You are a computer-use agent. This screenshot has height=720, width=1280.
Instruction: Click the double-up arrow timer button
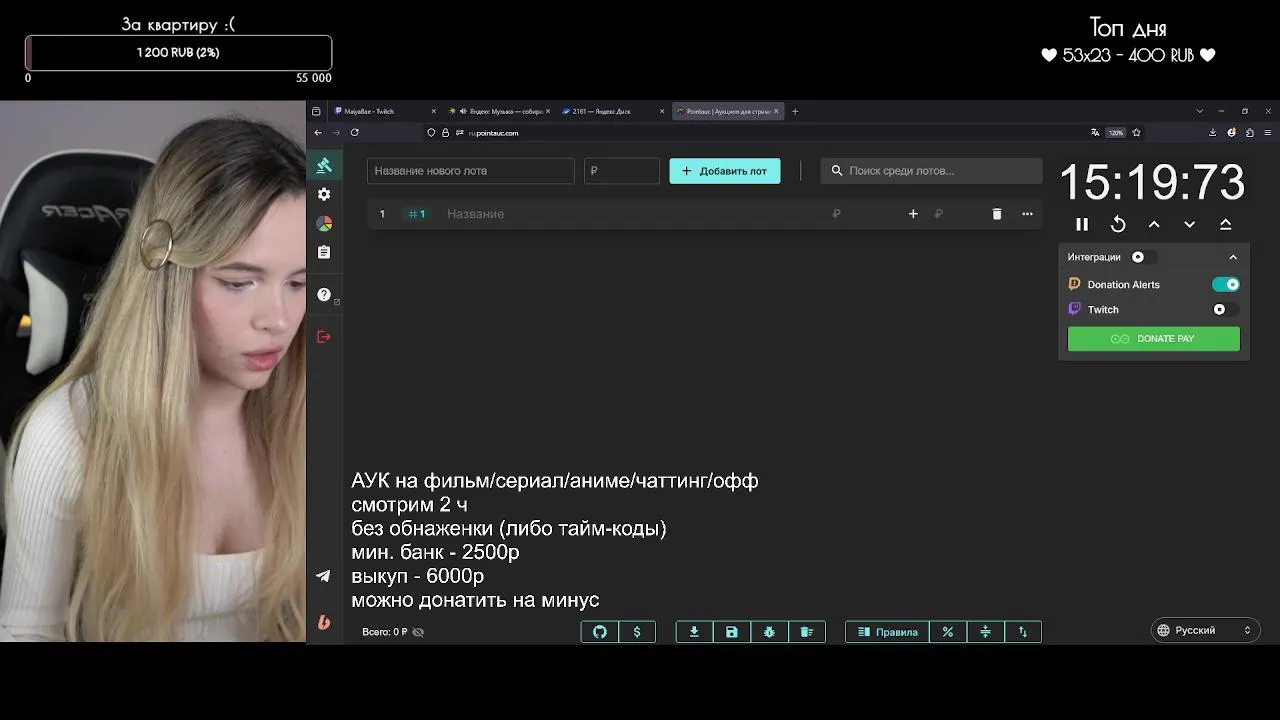point(1226,224)
